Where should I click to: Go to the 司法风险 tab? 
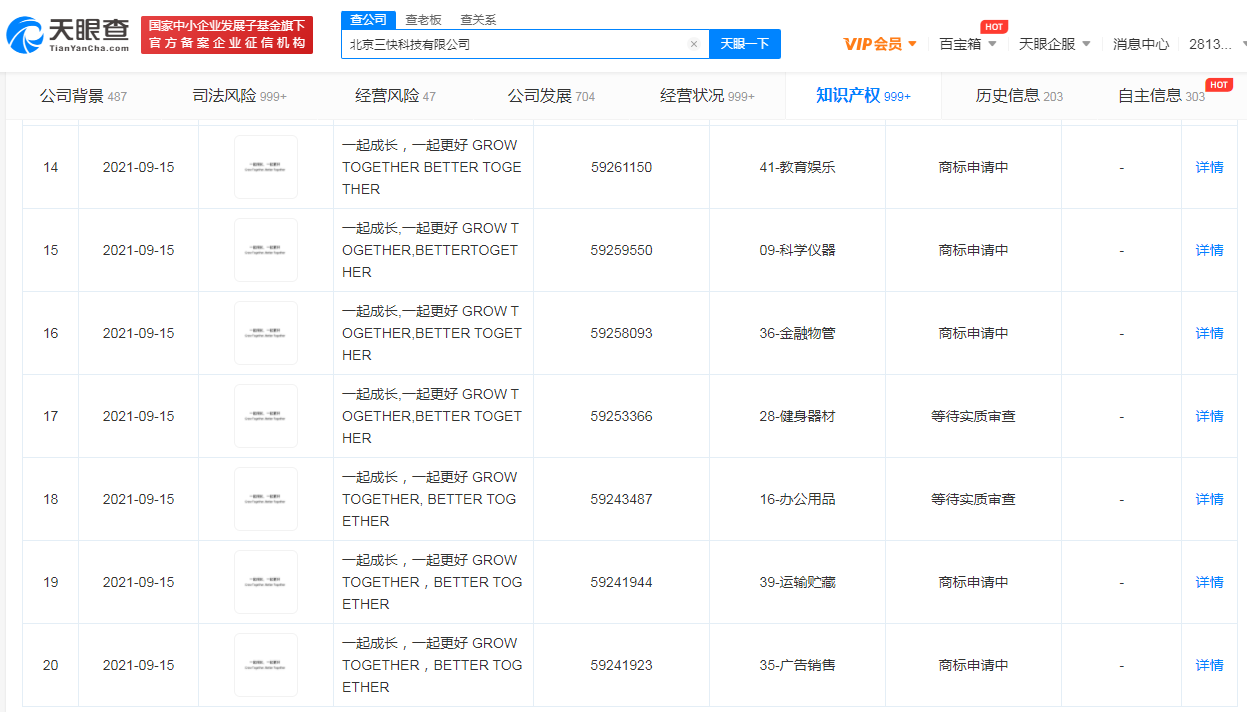tap(239, 96)
